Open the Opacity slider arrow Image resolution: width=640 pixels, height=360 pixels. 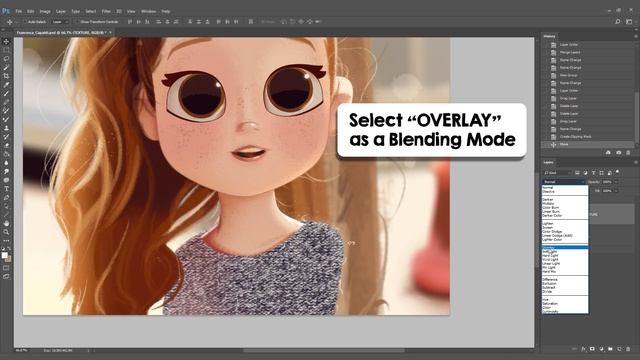pyautogui.click(x=616, y=182)
